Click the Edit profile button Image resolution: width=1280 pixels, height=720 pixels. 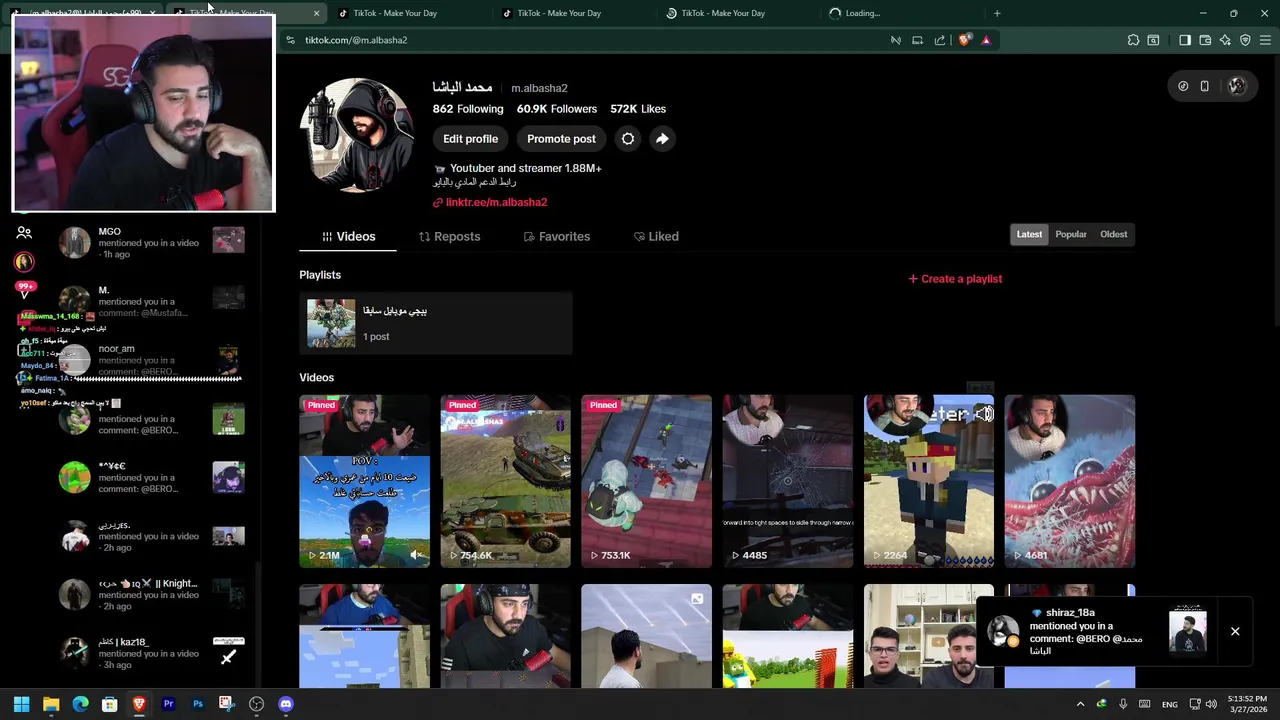(470, 139)
